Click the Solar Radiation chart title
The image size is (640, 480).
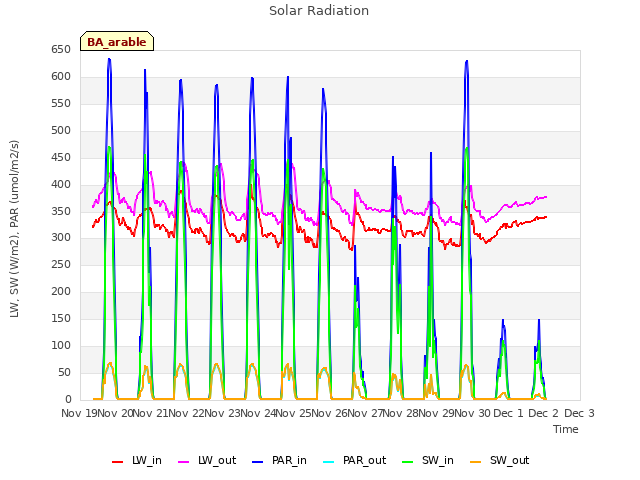click(319, 11)
